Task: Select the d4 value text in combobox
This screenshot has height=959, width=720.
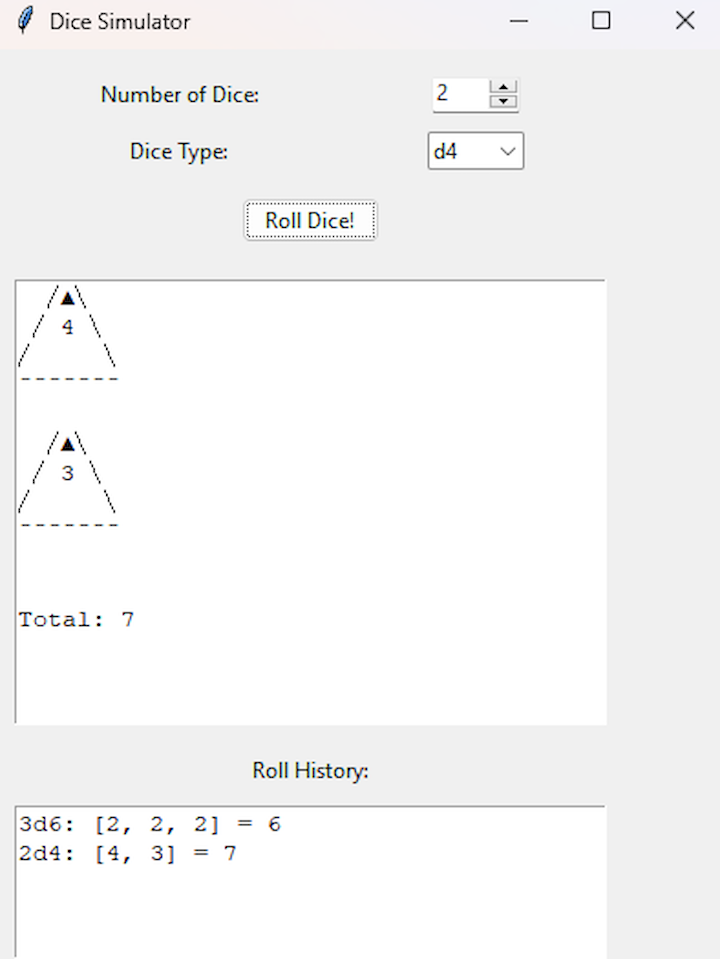Action: pos(447,152)
